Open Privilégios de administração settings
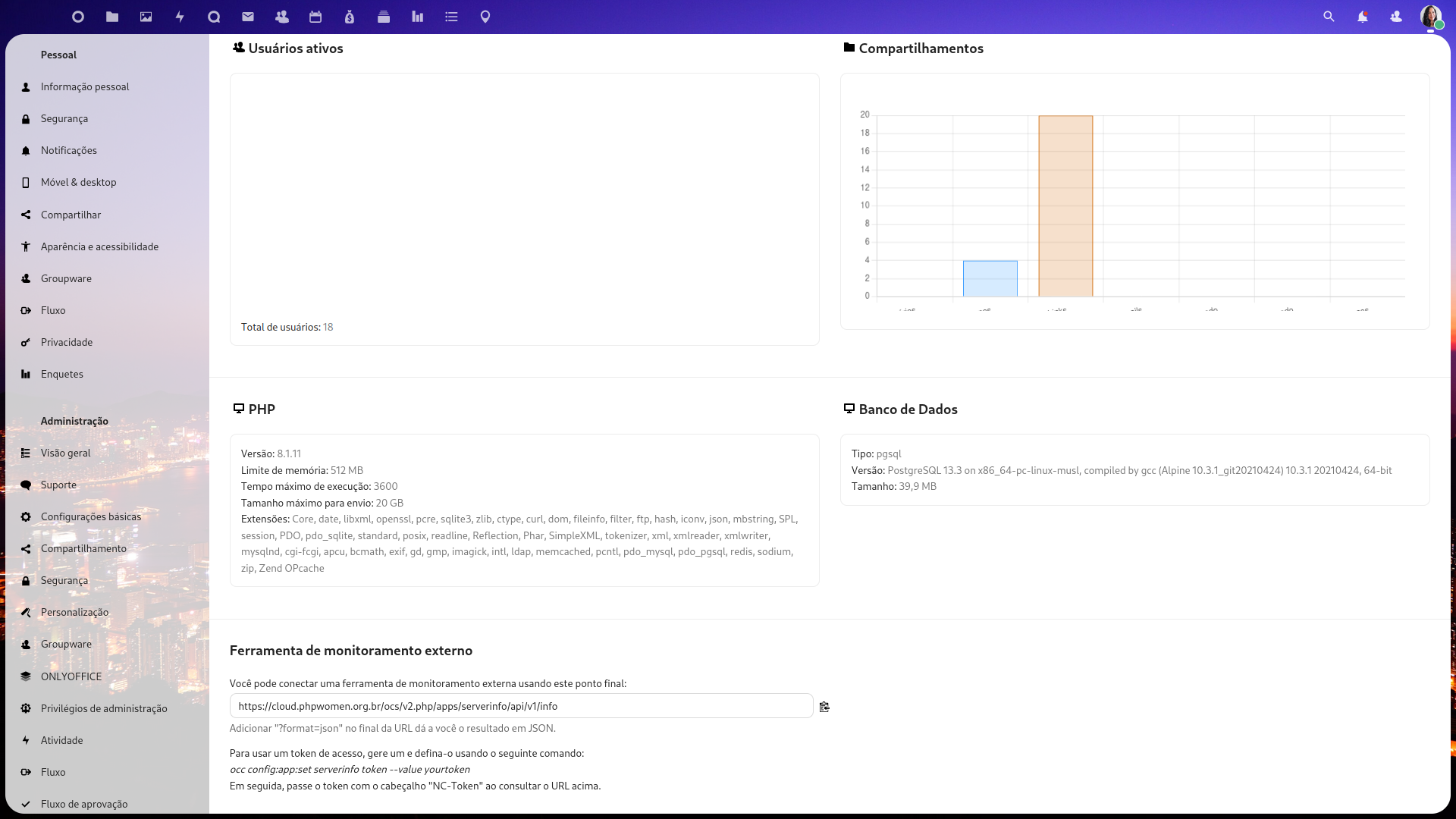The image size is (1456, 819). click(x=104, y=708)
